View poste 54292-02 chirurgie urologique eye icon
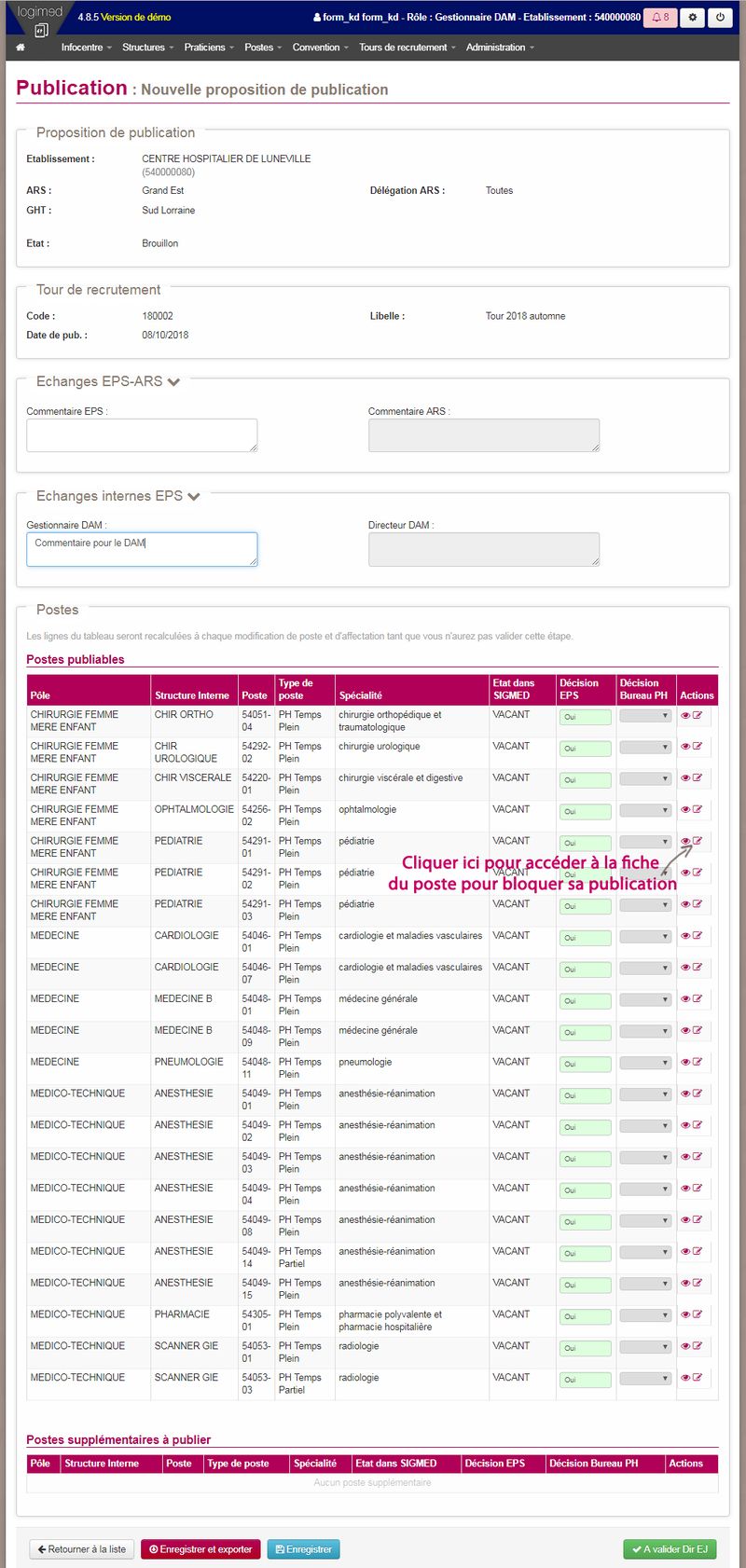Image resolution: width=746 pixels, height=1568 pixels. (x=685, y=747)
